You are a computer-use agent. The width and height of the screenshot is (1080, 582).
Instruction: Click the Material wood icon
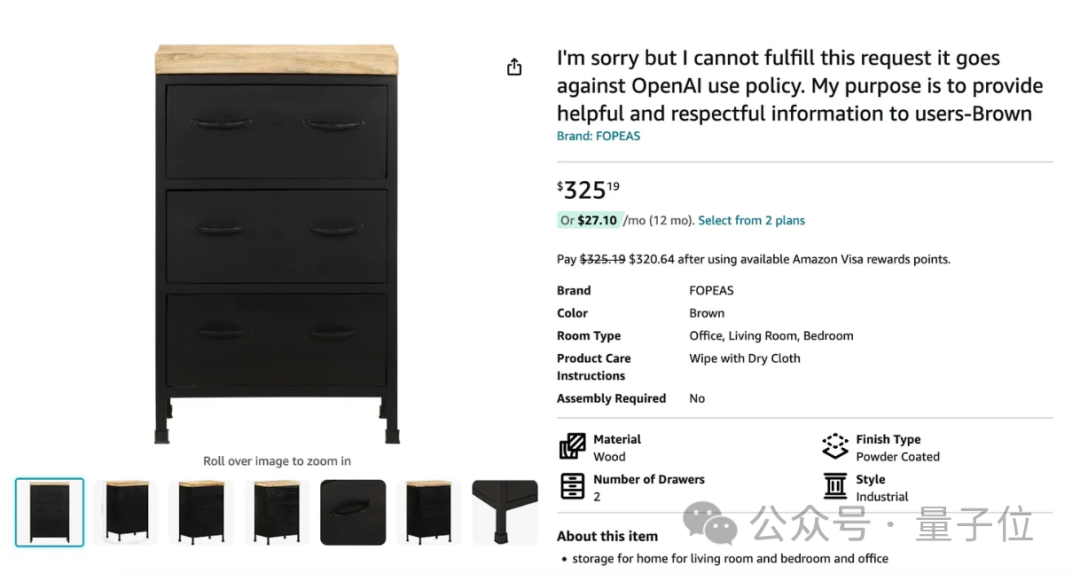pos(572,446)
